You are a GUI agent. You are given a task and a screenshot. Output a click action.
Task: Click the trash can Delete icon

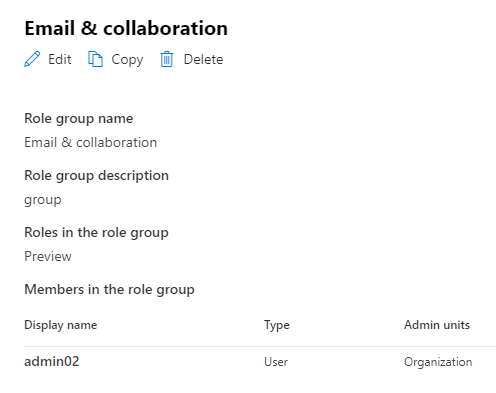pos(167,59)
